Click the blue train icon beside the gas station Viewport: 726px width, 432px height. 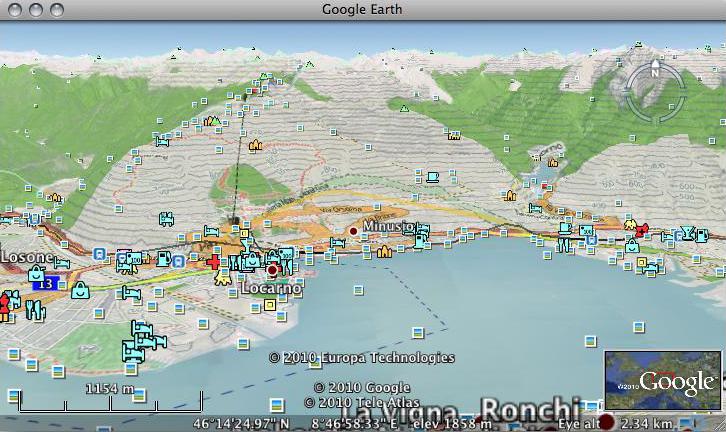(178, 262)
